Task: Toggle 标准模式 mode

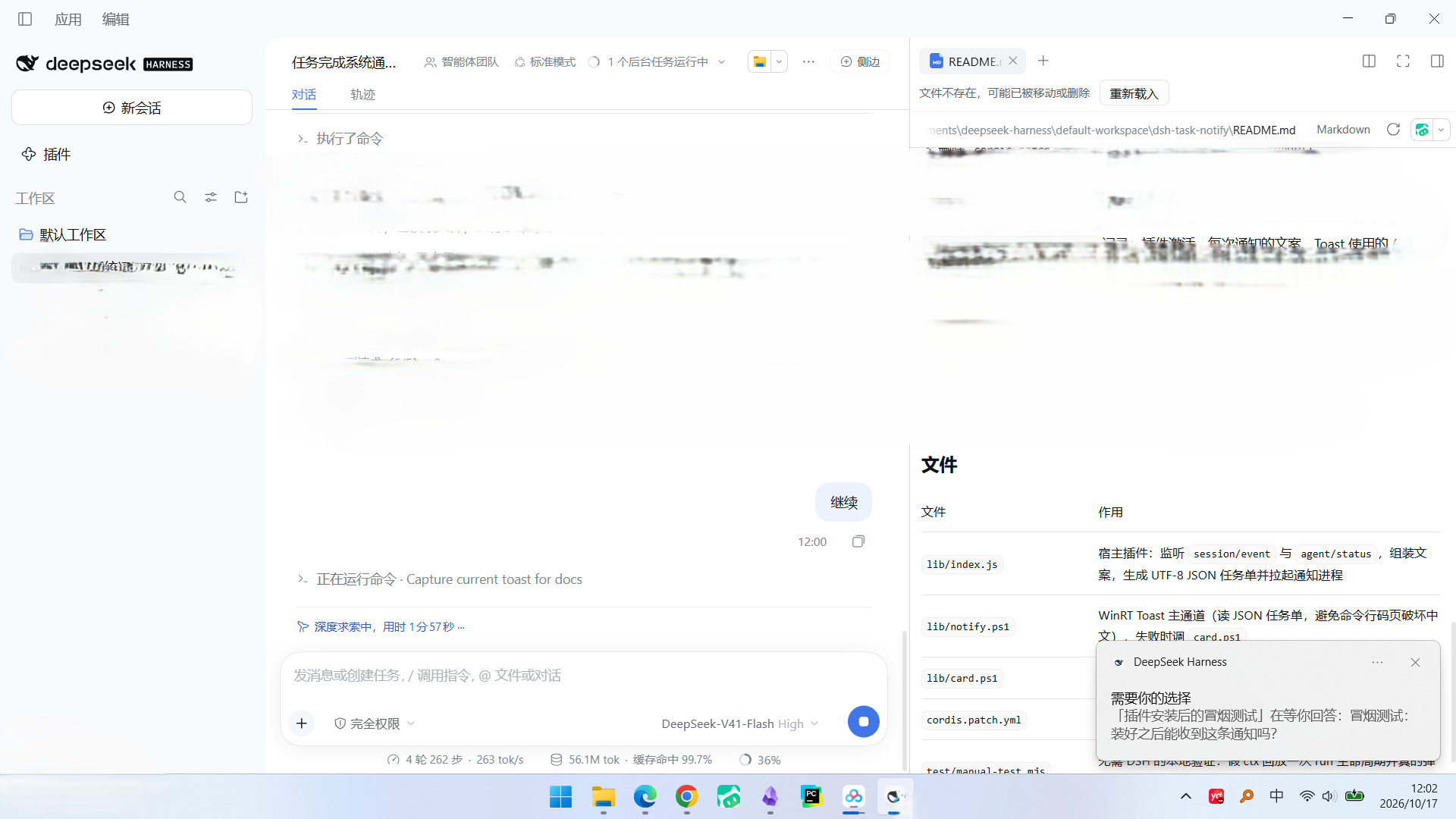Action: coord(544,61)
